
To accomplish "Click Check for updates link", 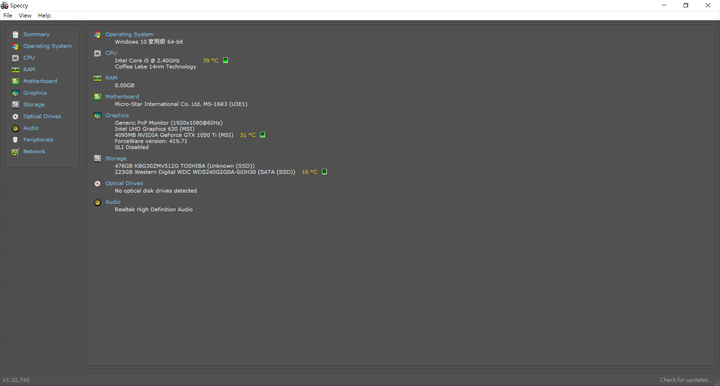I will click(x=686, y=380).
